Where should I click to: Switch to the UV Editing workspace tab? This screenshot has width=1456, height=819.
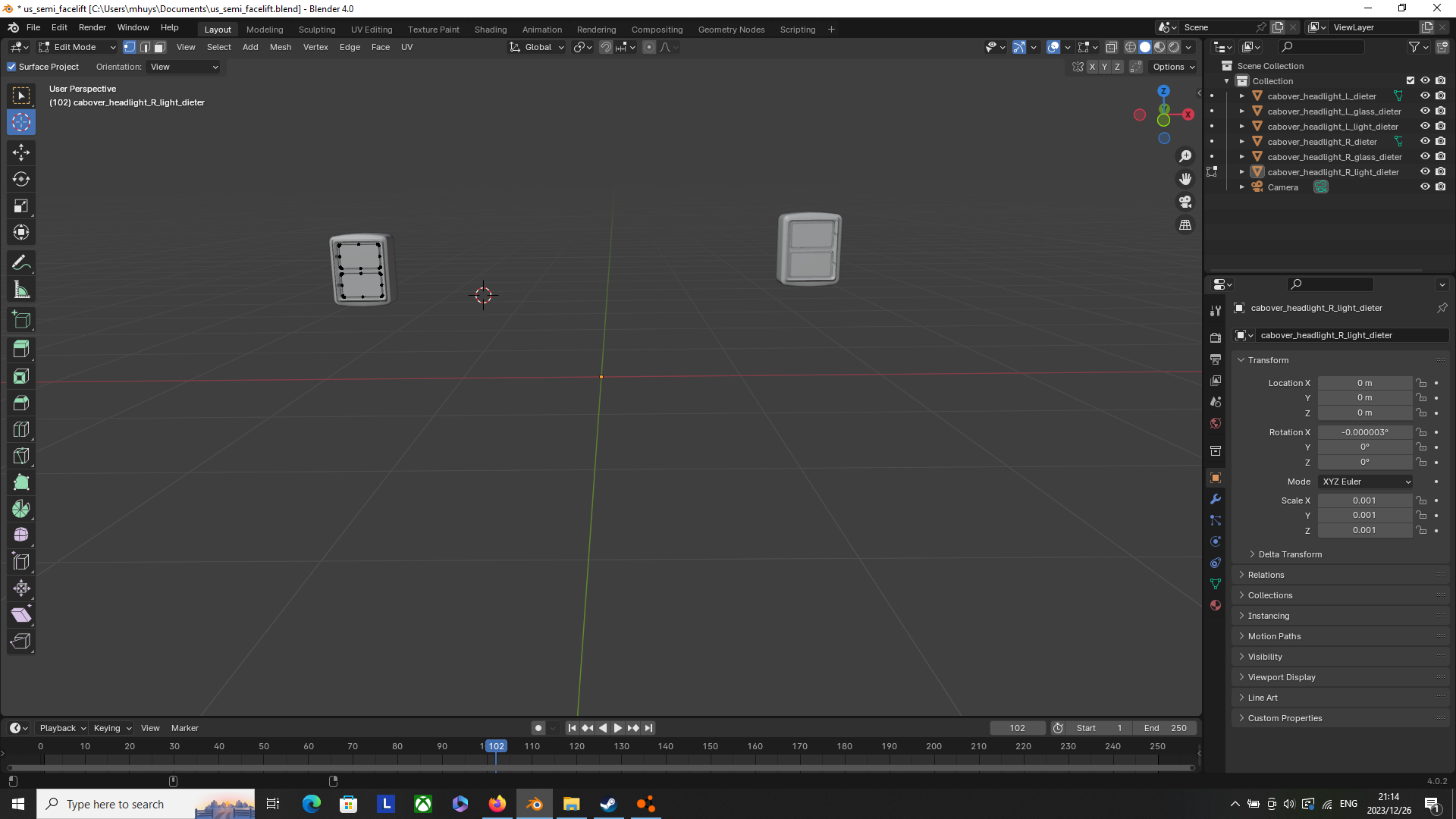coord(372,30)
